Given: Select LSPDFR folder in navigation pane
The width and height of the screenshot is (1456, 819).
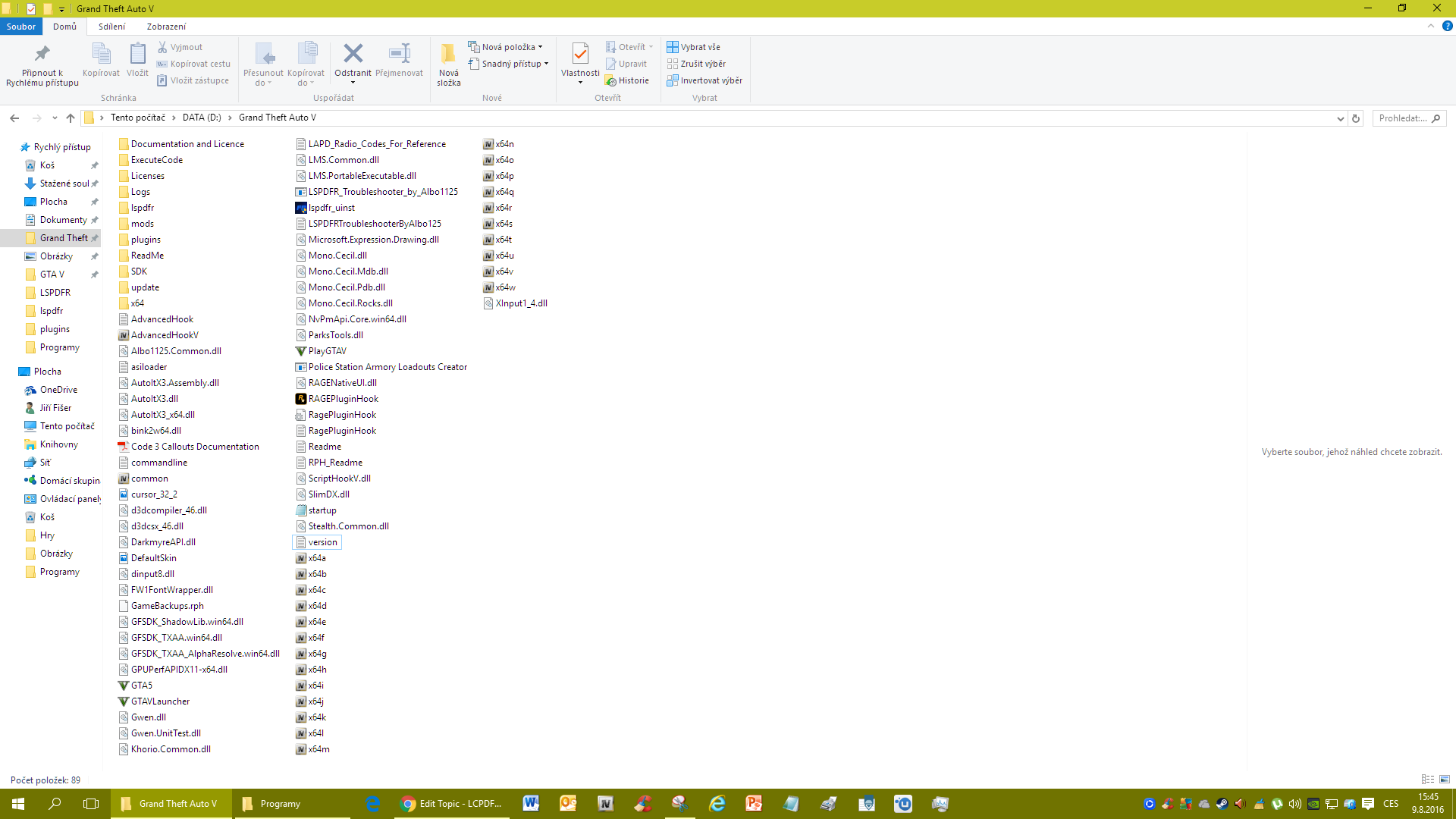Looking at the screenshot, I should (55, 293).
